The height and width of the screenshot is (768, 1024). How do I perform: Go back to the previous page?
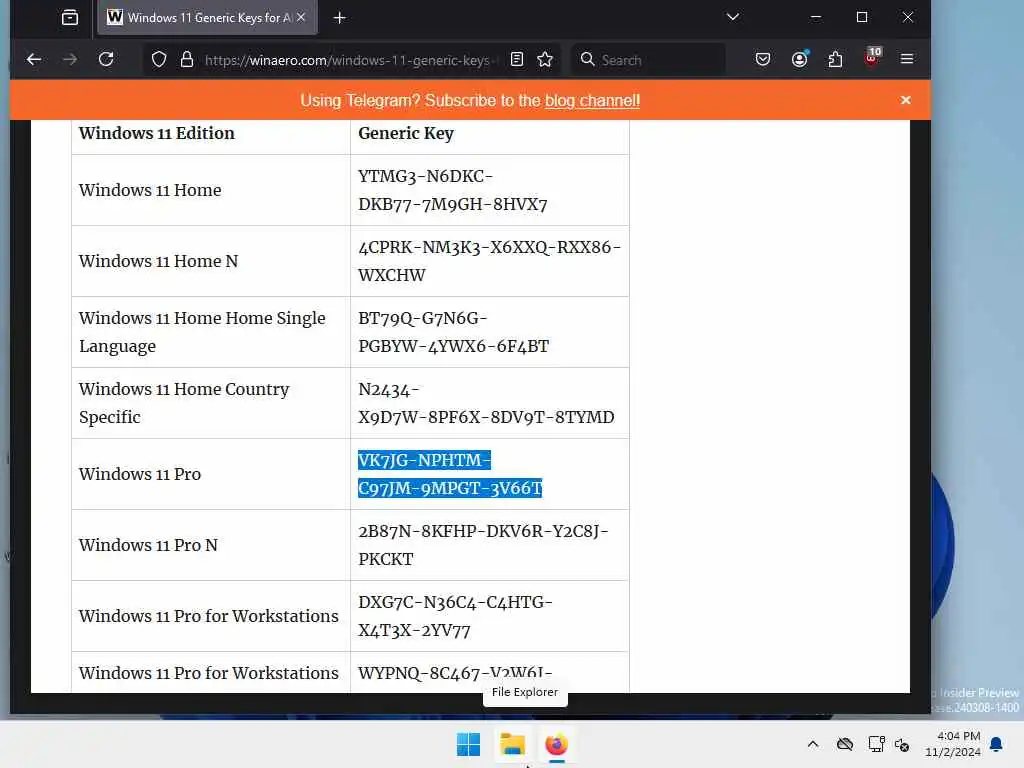tap(34, 59)
